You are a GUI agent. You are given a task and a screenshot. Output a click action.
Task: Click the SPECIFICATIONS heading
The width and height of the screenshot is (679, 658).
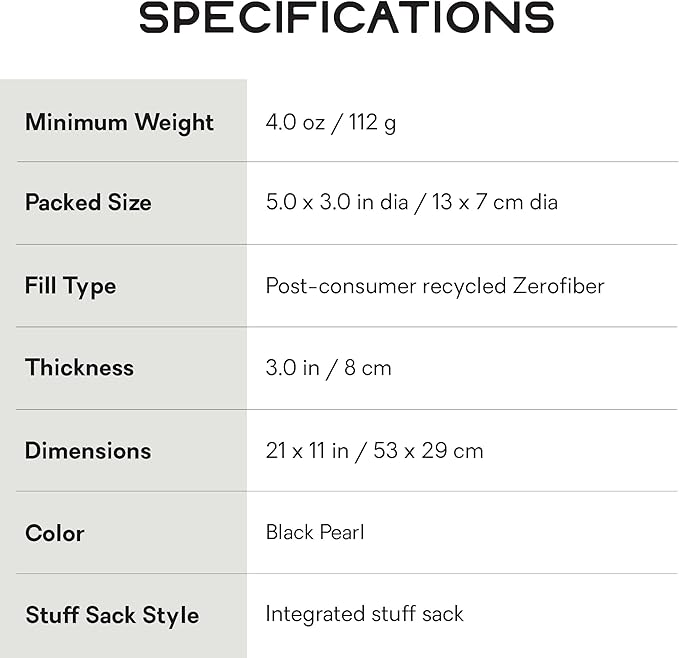346,19
